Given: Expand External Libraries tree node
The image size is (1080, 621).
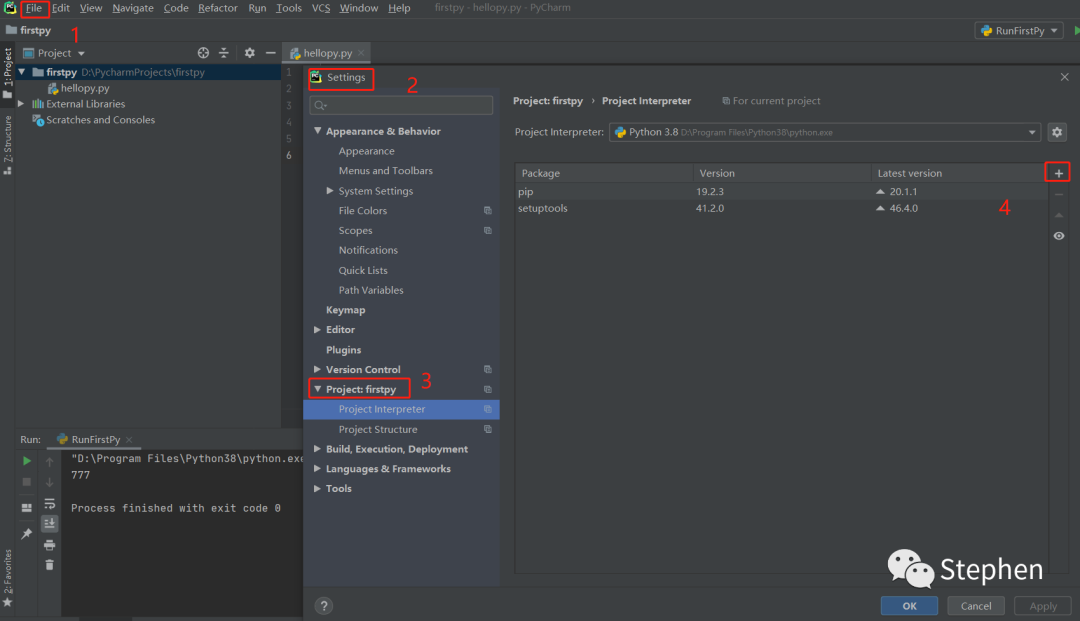Looking at the screenshot, I should [x=21, y=104].
